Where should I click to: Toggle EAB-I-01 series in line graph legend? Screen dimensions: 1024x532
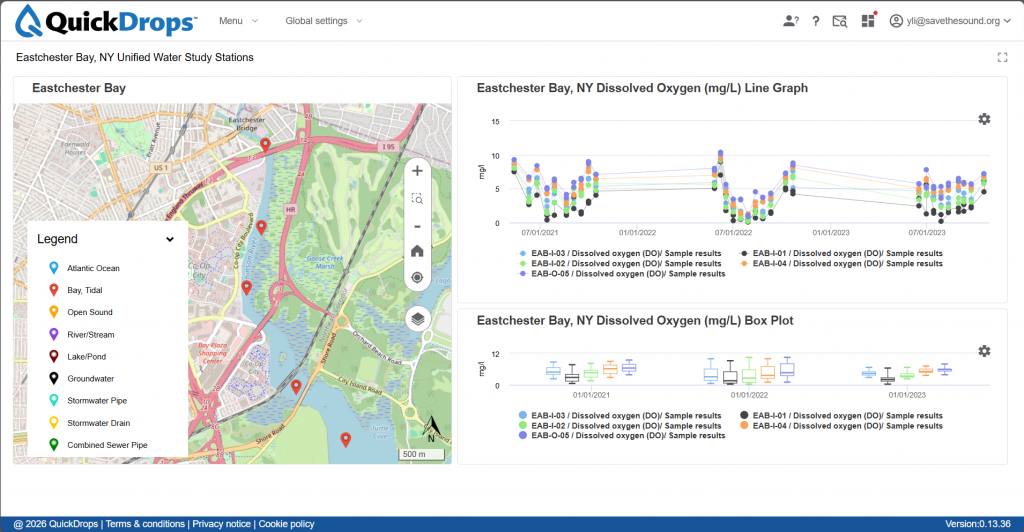842,253
